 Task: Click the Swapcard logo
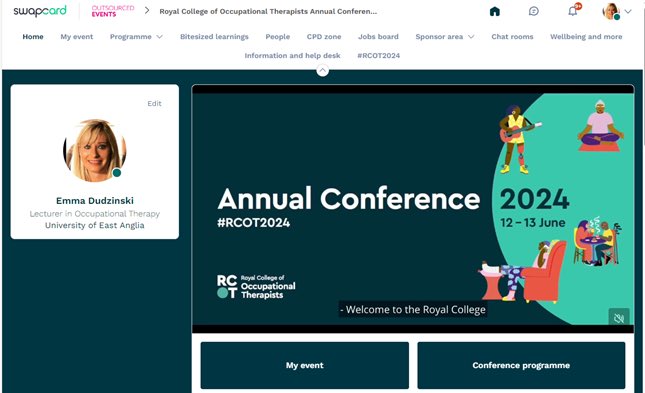[x=40, y=11]
